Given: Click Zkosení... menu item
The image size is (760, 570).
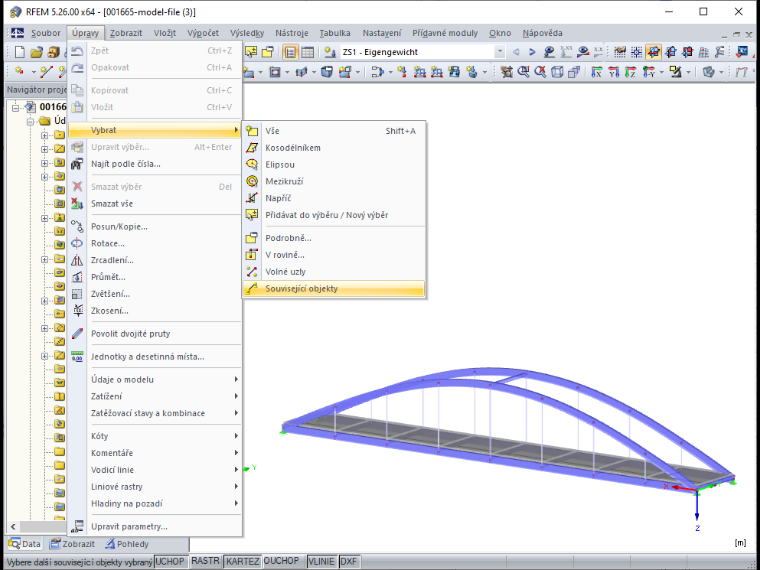Looking at the screenshot, I should (x=155, y=311).
